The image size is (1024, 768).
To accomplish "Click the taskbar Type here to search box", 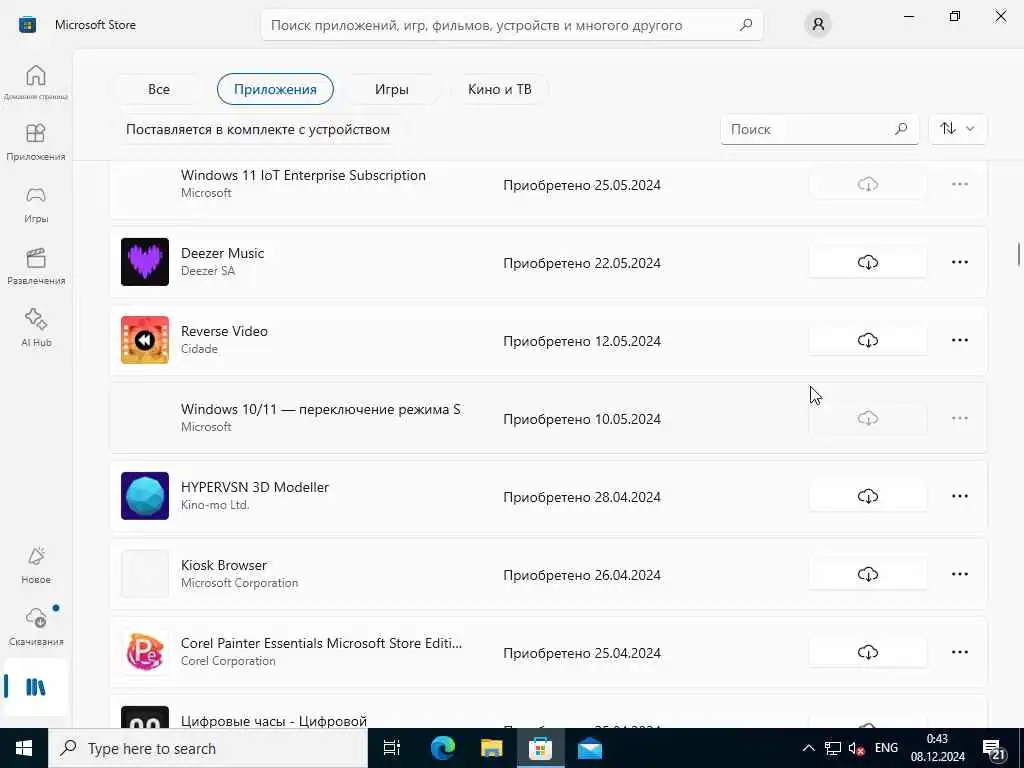I will pos(208,748).
